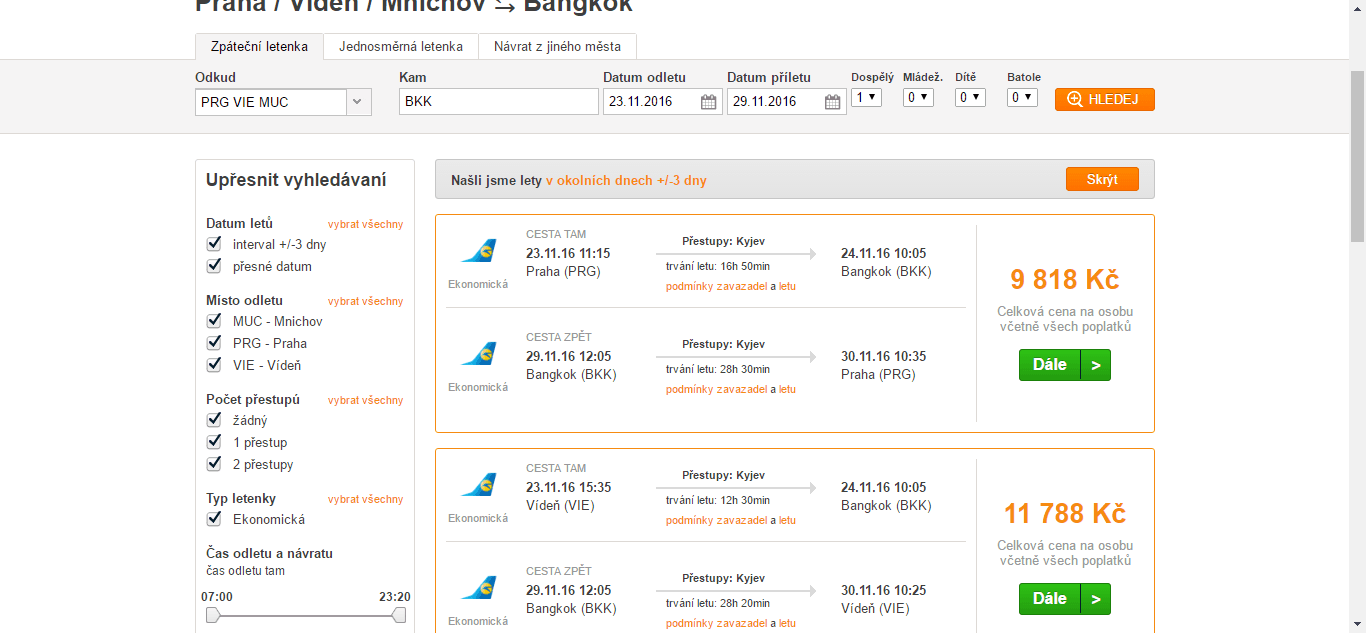This screenshot has width=1366, height=633.
Task: Click airline logo on the 30.11.16 10:25 return flight
Action: click(x=478, y=589)
